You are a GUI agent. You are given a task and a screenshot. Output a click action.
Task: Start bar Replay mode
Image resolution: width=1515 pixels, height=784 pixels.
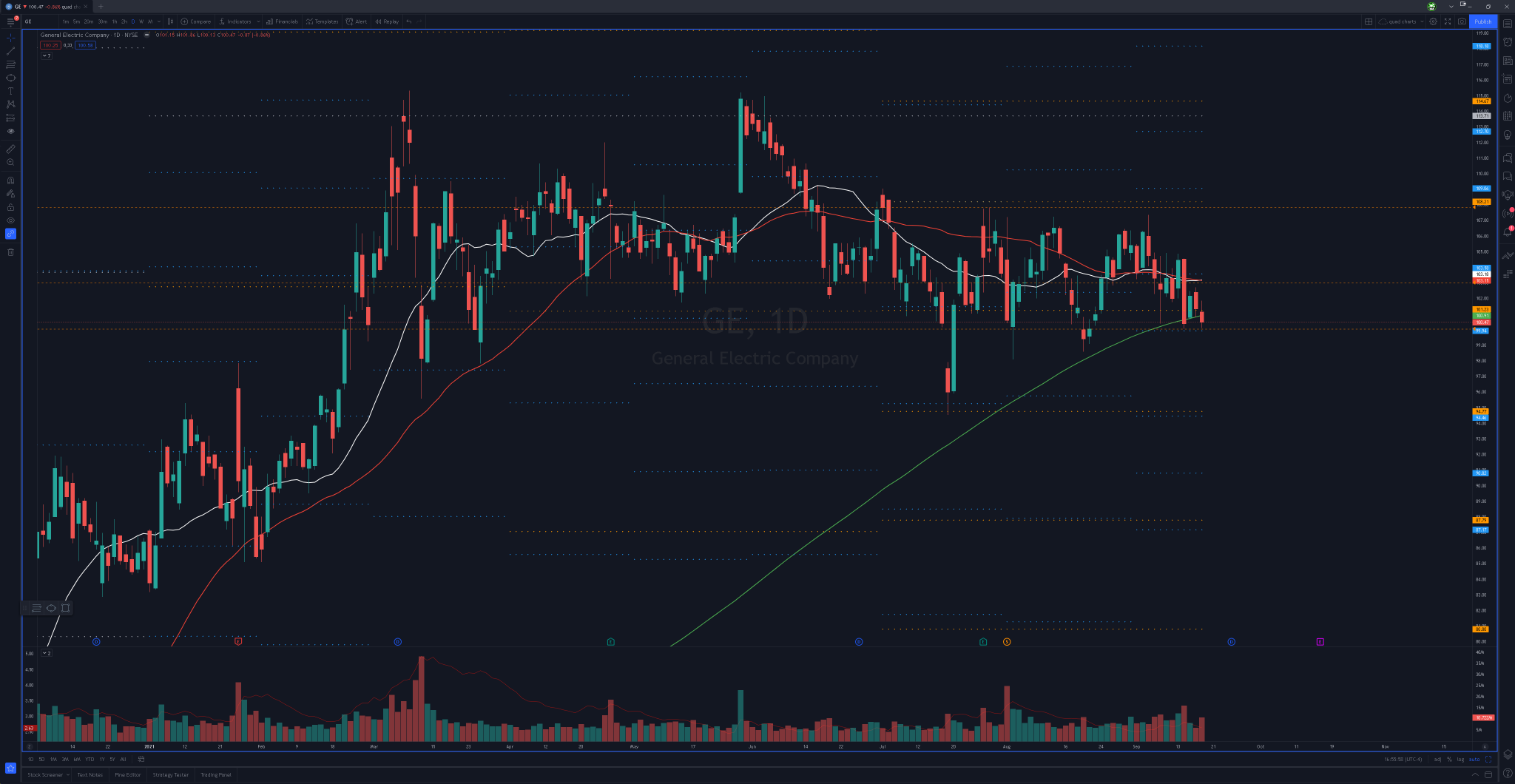coord(387,21)
